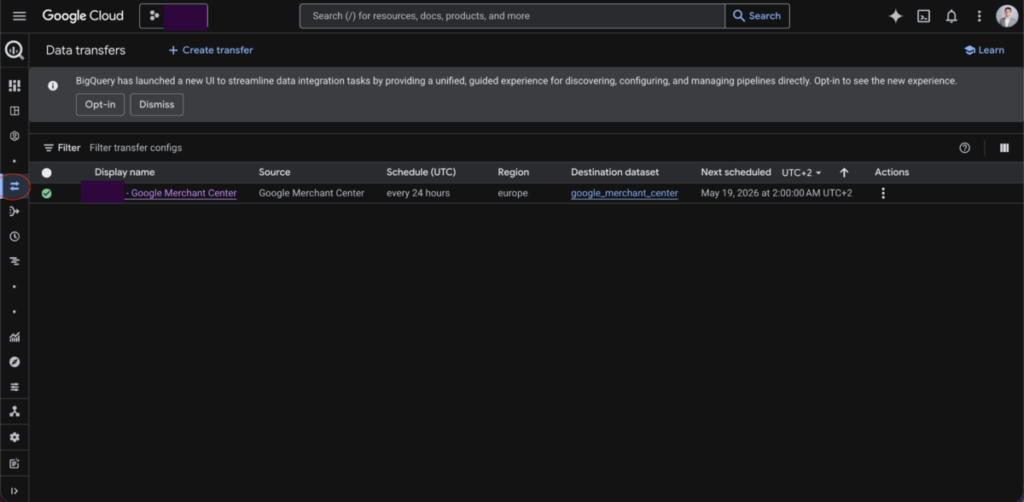Open google_merchant_center destination dataset link
1024x502 pixels.
(x=624, y=193)
